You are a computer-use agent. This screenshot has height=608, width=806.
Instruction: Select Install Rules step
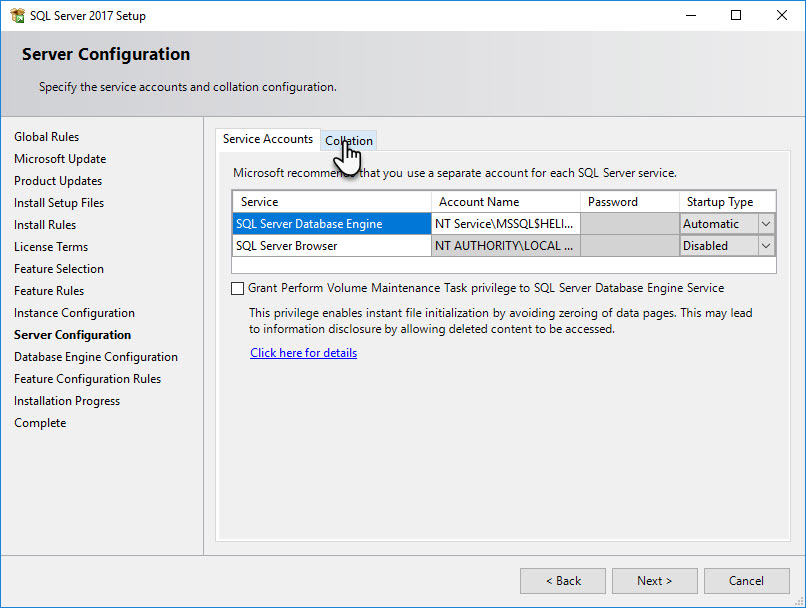pos(45,225)
